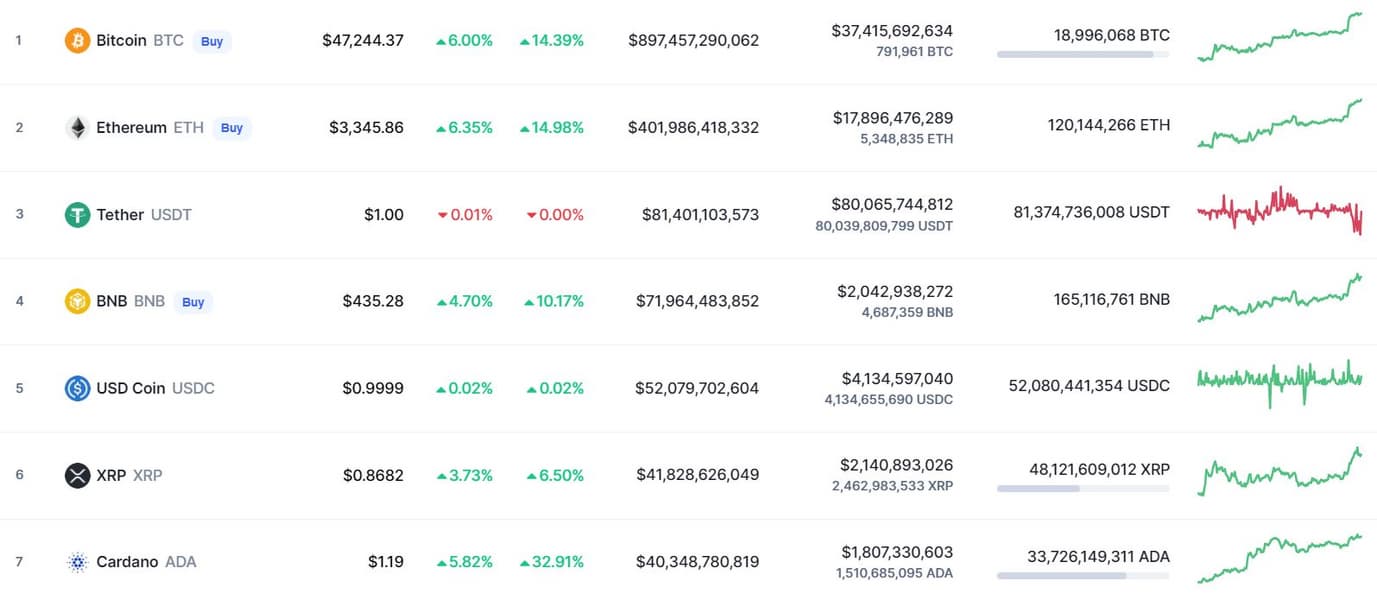Open Tether's red 7-day sparkline chart
The height and width of the screenshot is (600, 1377).
tap(1279, 210)
